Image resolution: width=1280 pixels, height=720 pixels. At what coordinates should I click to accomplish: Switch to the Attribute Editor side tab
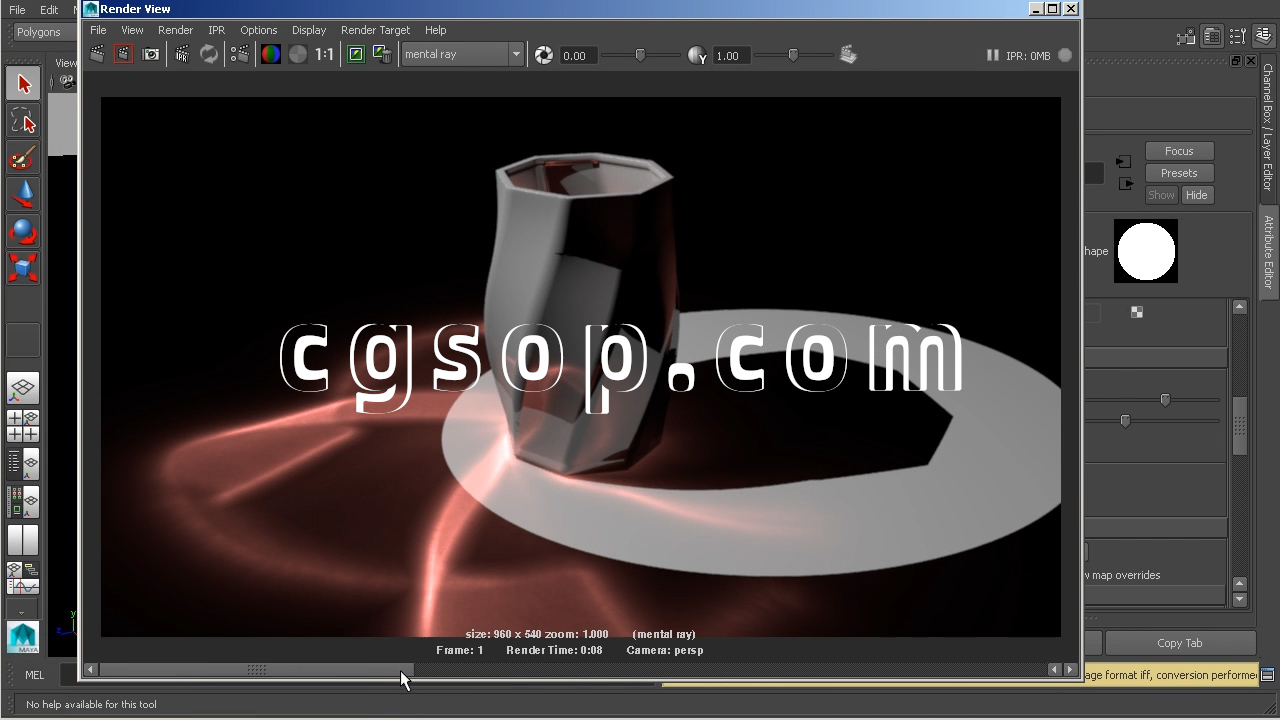pyautogui.click(x=1268, y=252)
